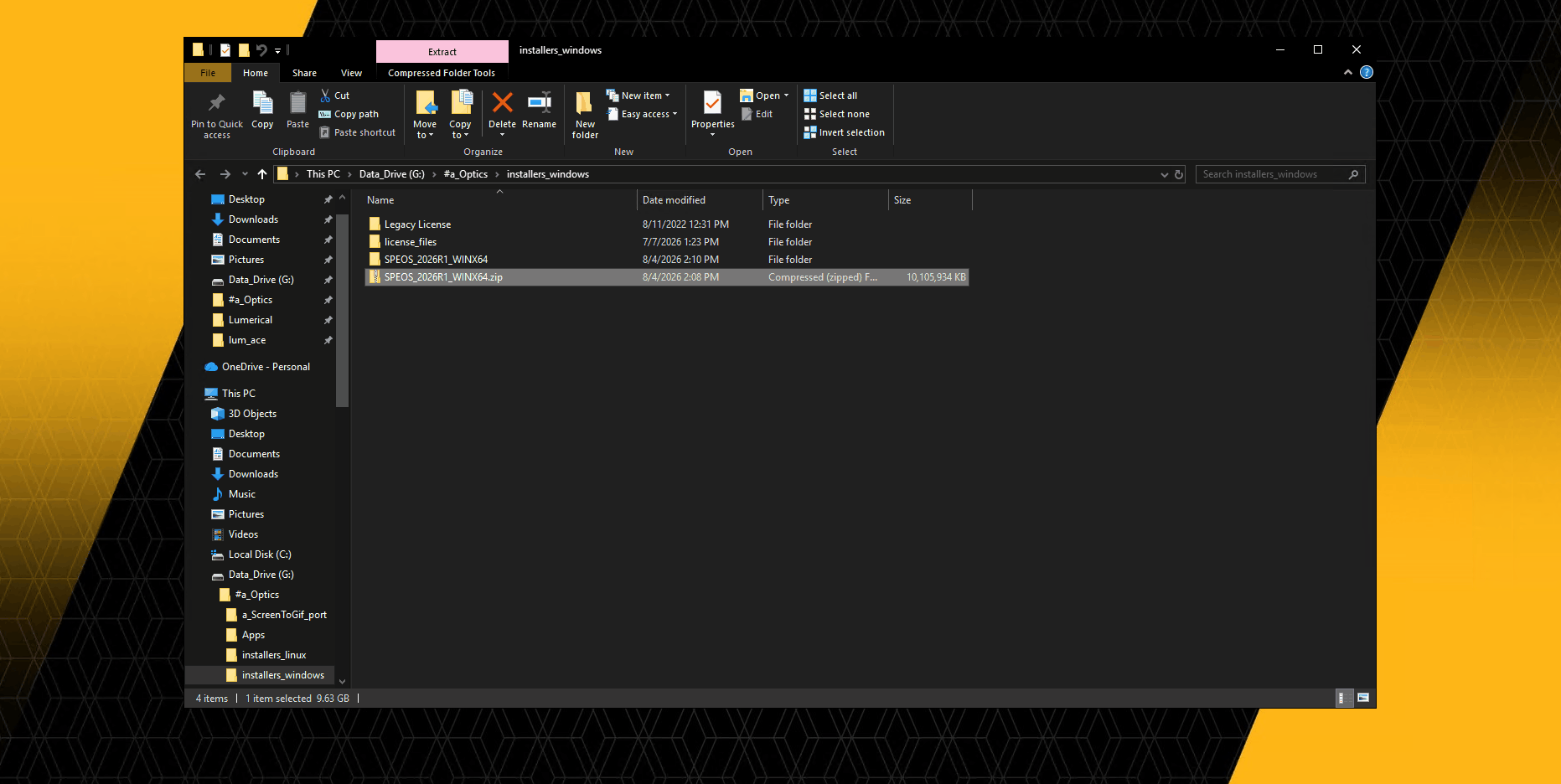
Task: Open the File menu
Action: point(208,73)
